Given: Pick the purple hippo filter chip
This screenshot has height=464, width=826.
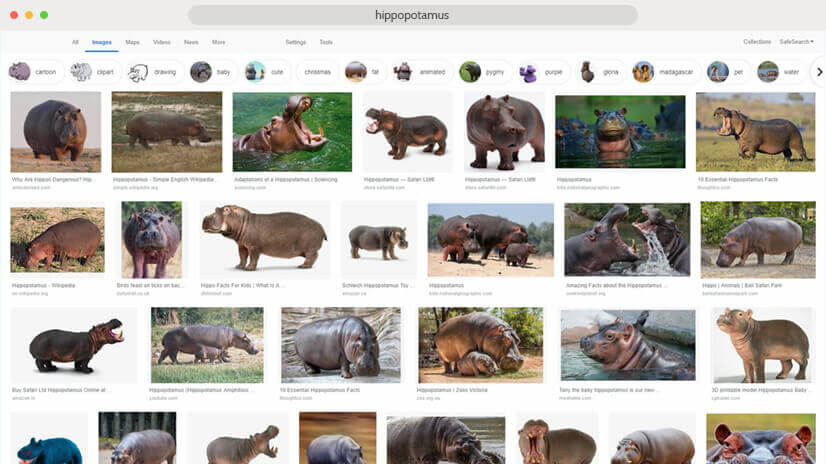Looking at the screenshot, I should [x=541, y=72].
